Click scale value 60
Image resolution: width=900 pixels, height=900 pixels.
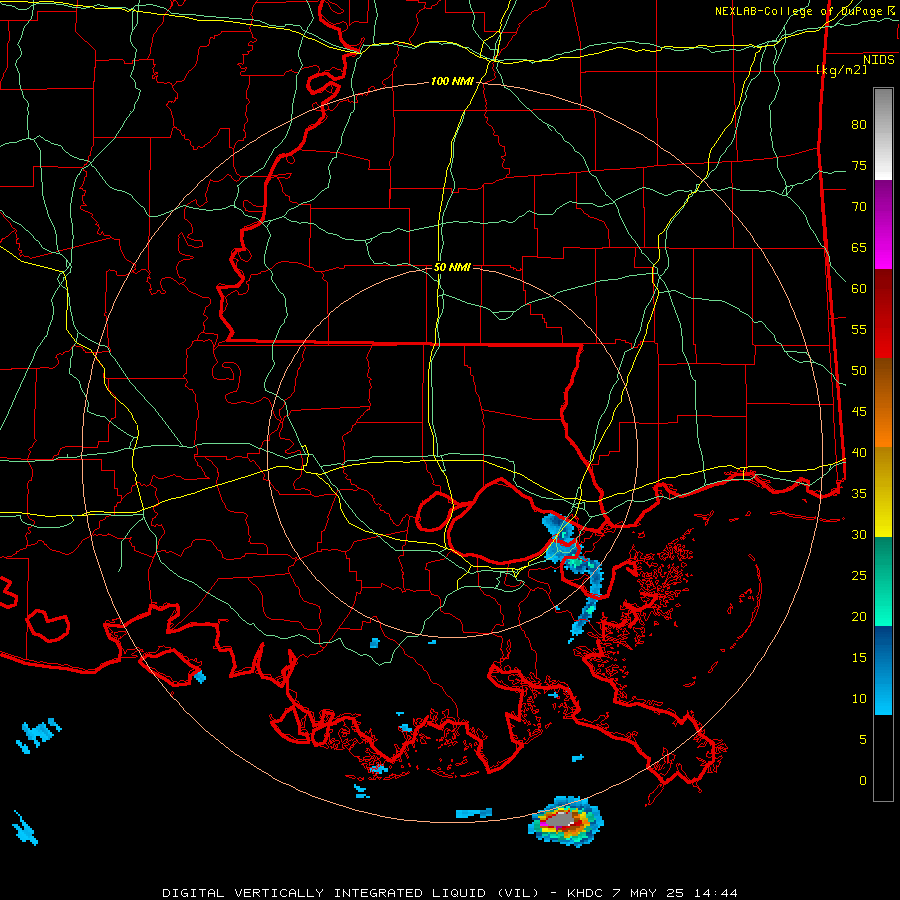pyautogui.click(x=859, y=289)
